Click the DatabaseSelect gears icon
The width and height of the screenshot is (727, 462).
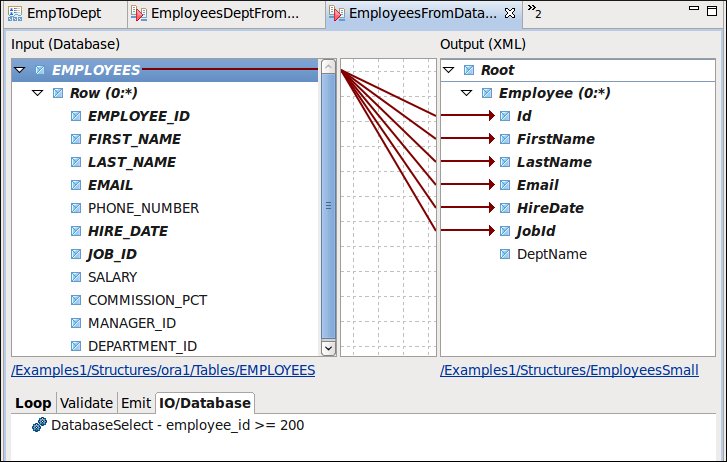pyautogui.click(x=39, y=424)
